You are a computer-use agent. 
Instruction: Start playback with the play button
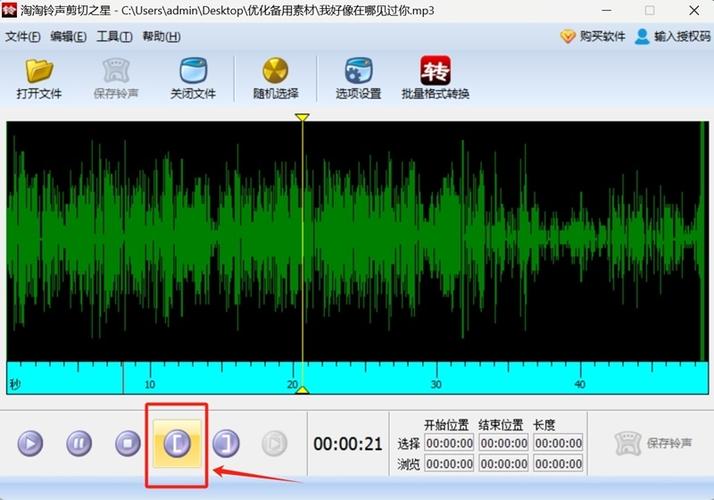[31, 443]
